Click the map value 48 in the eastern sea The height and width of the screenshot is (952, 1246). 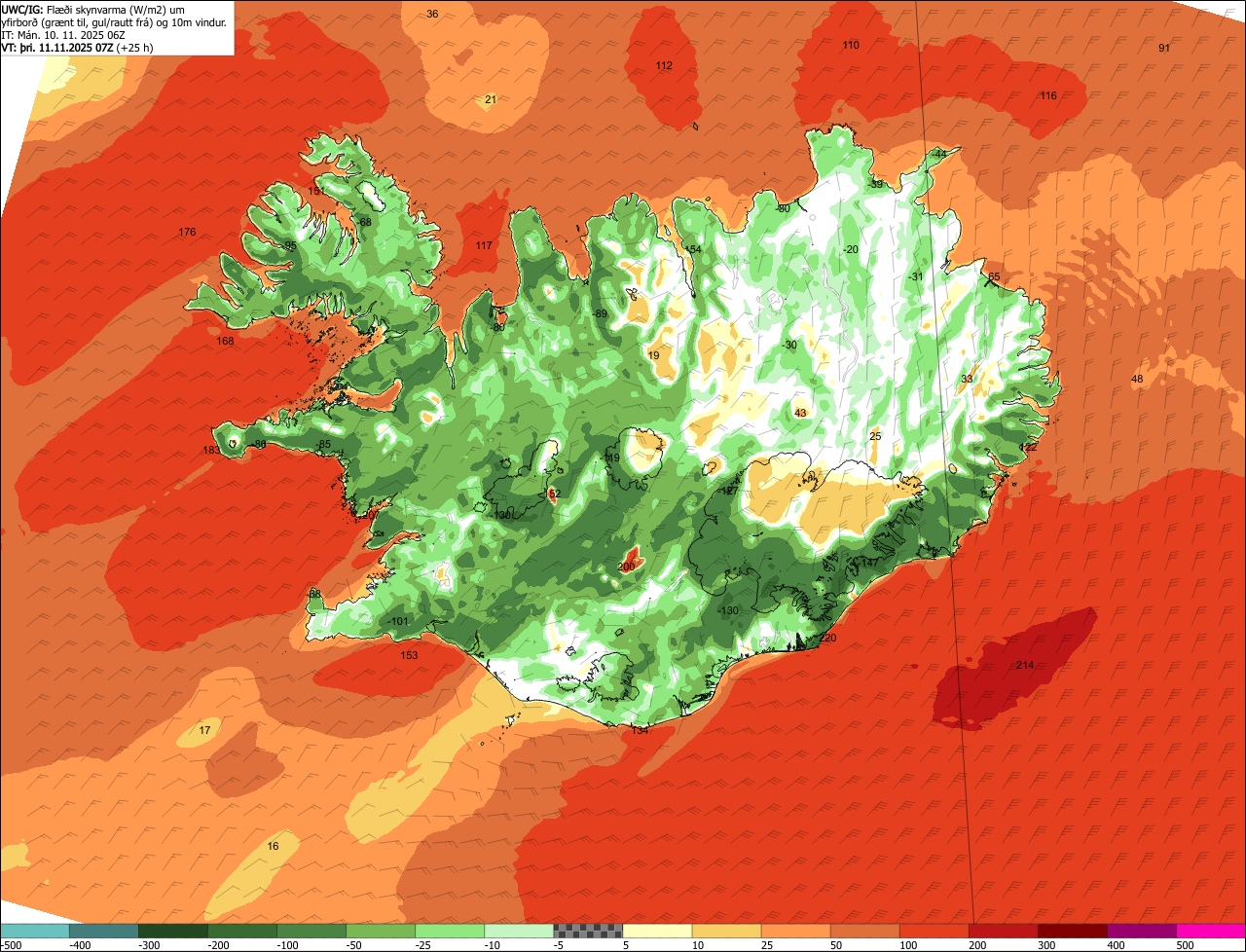1137,380
